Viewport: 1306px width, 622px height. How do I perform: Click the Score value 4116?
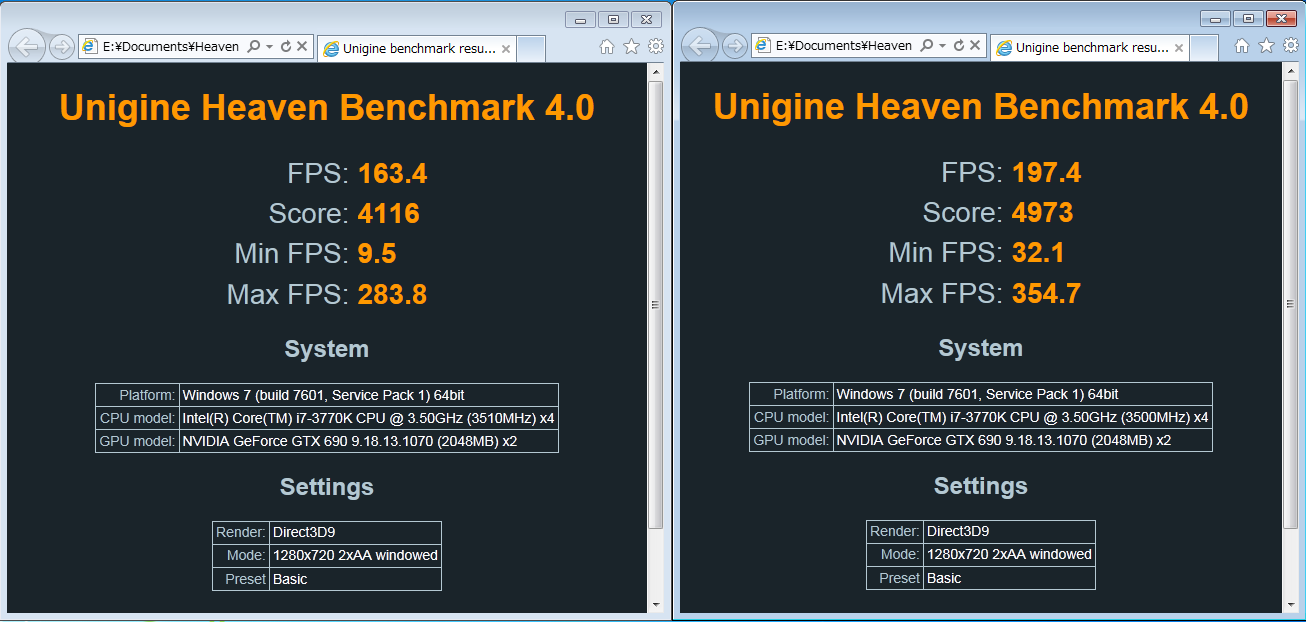[389, 214]
